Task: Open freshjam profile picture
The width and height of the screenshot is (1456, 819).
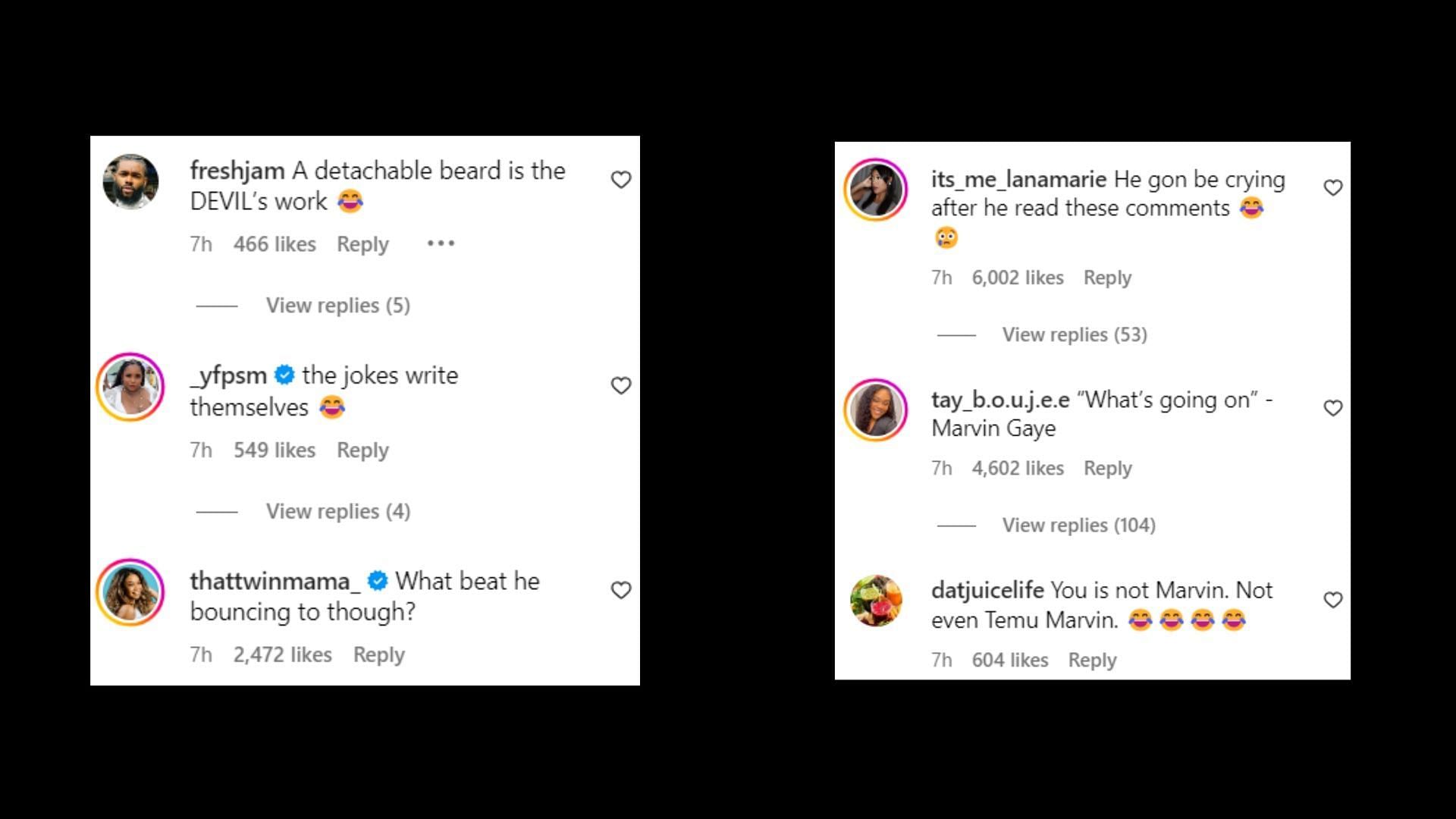Action: coord(130,190)
